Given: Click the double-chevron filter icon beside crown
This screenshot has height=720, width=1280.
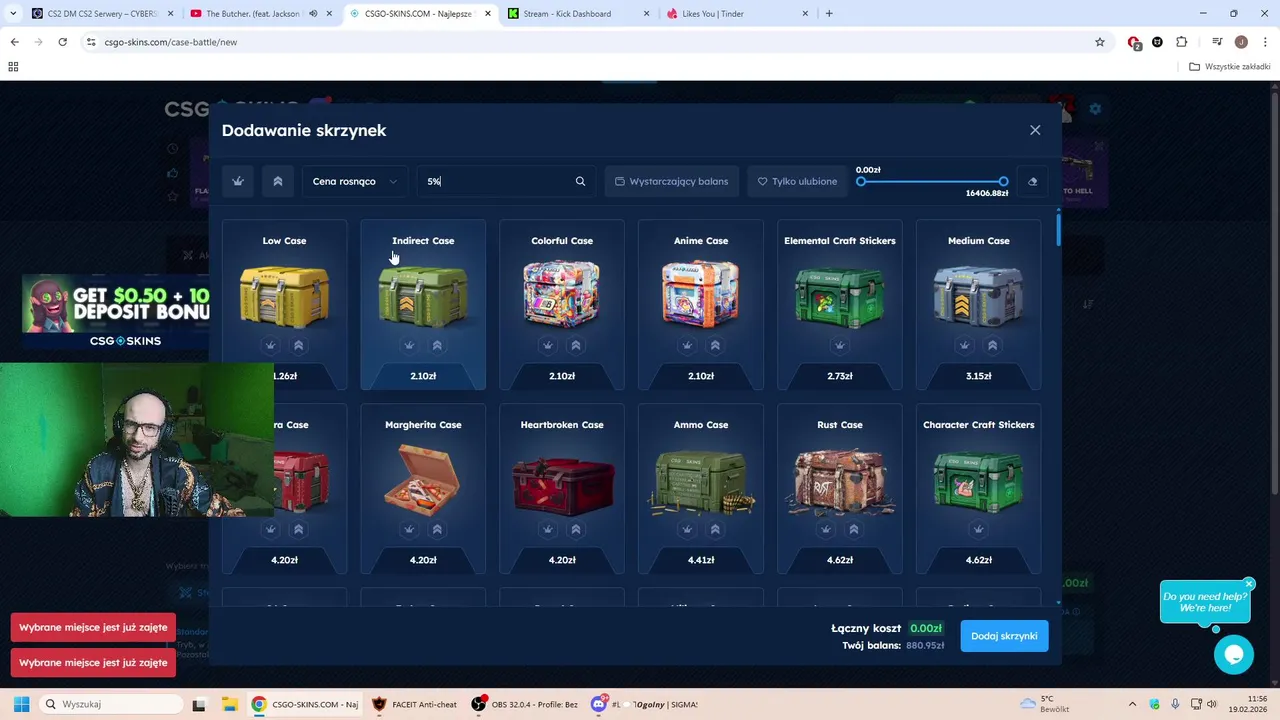Looking at the screenshot, I should click(x=278, y=181).
